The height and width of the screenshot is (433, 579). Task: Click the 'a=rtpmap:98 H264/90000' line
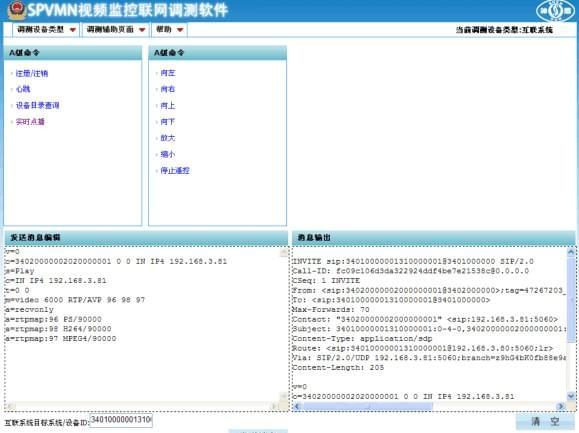58,329
